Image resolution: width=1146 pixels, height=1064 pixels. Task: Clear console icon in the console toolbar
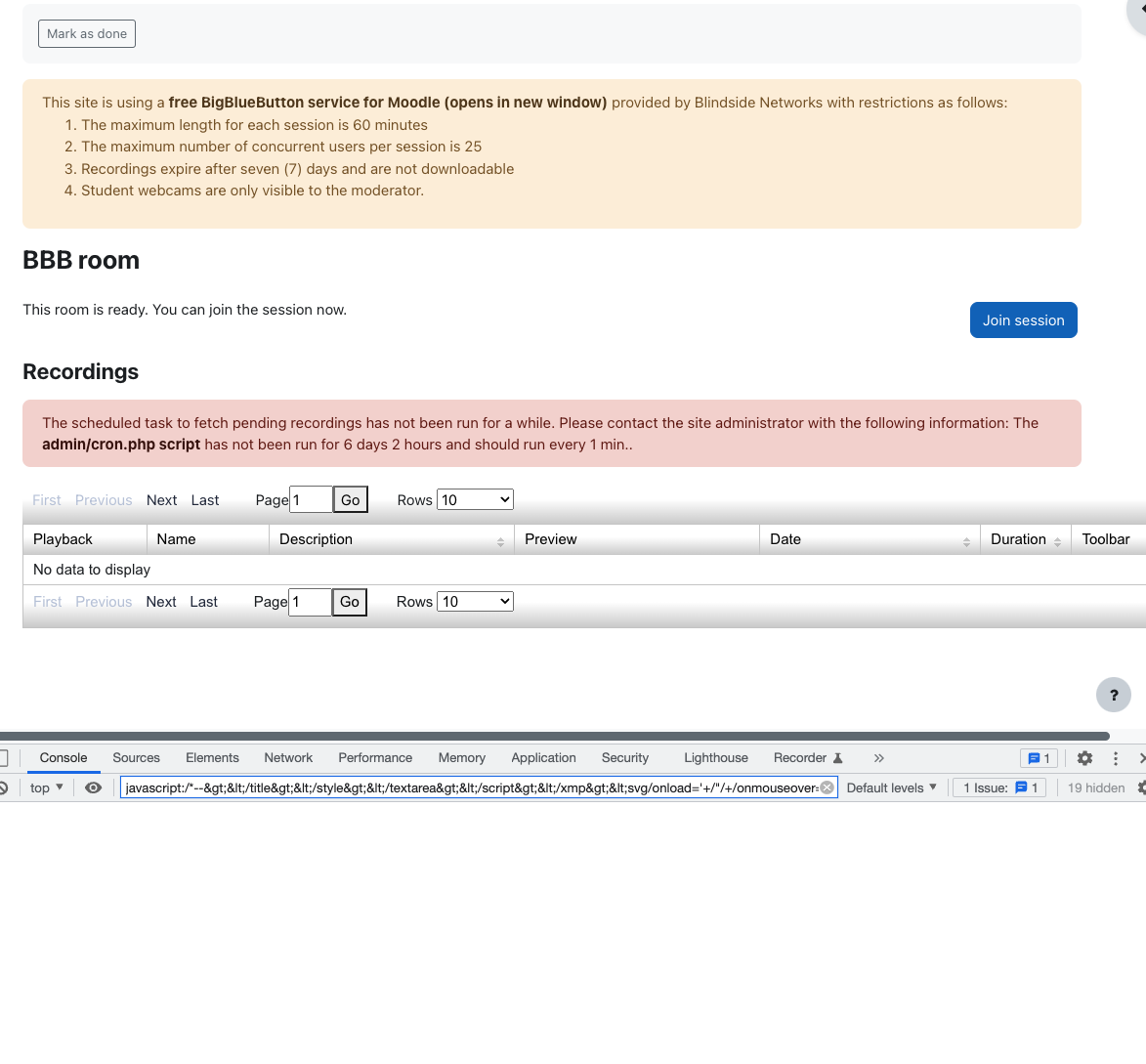tap(4, 787)
